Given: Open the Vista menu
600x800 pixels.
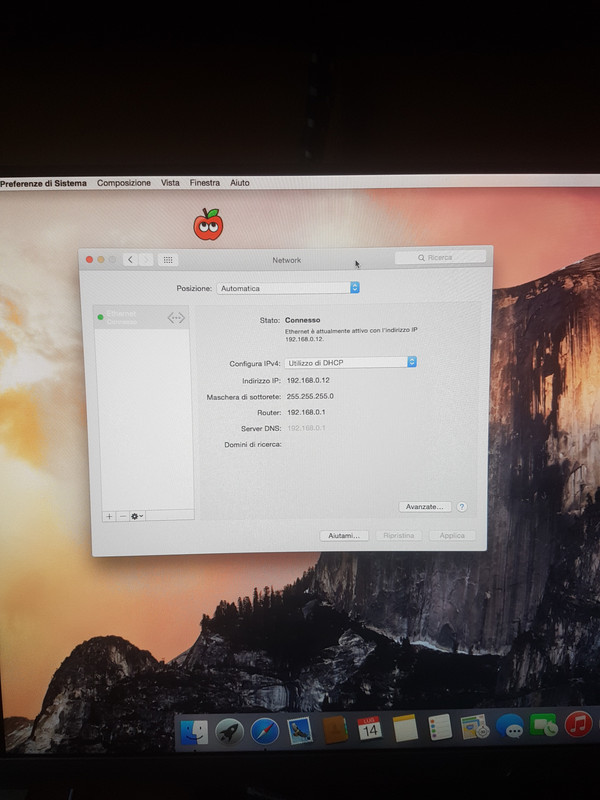Looking at the screenshot, I should (x=170, y=183).
